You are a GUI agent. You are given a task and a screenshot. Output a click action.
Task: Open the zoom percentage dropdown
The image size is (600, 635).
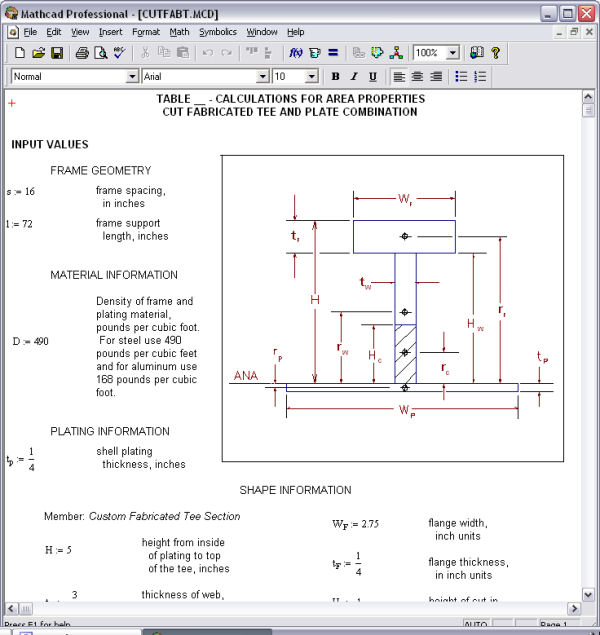tap(452, 53)
